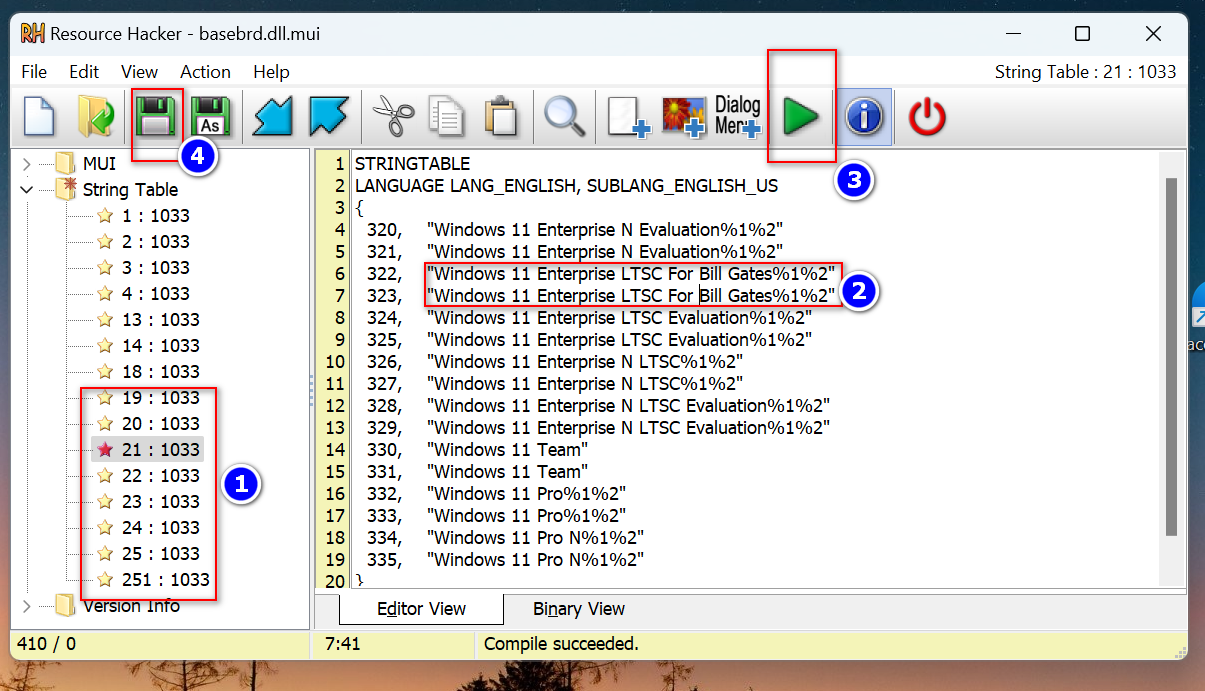Switch to the Editor View tab

coord(421,609)
